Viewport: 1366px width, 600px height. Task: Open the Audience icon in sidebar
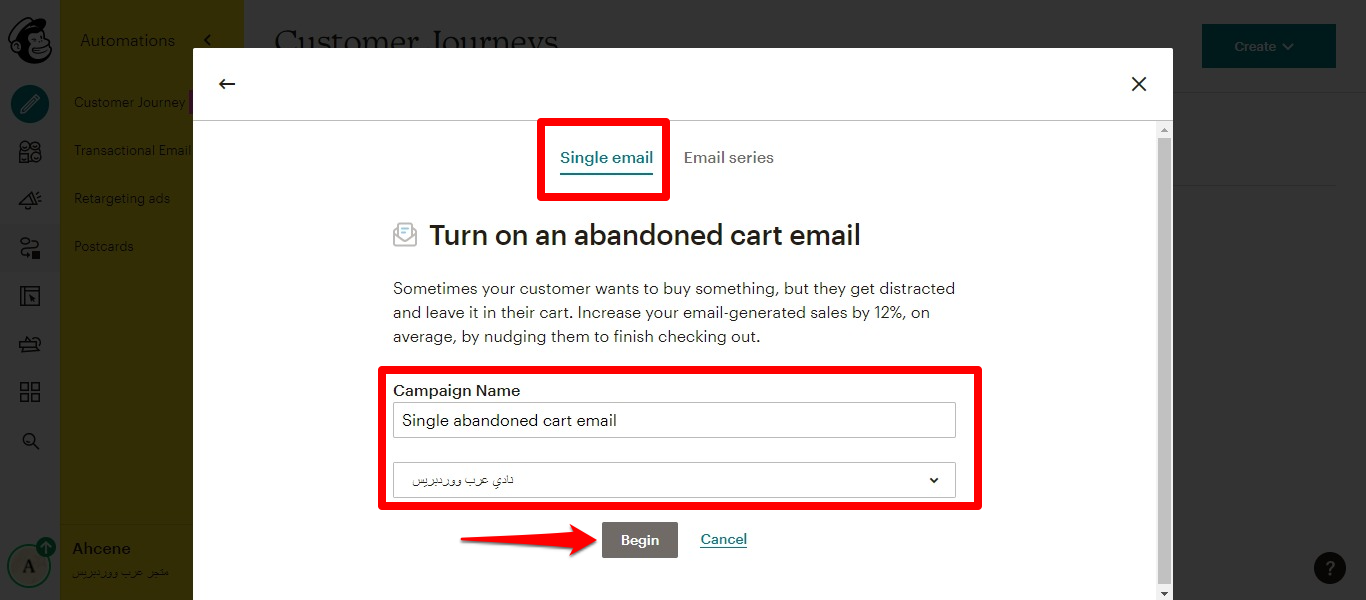coord(30,152)
